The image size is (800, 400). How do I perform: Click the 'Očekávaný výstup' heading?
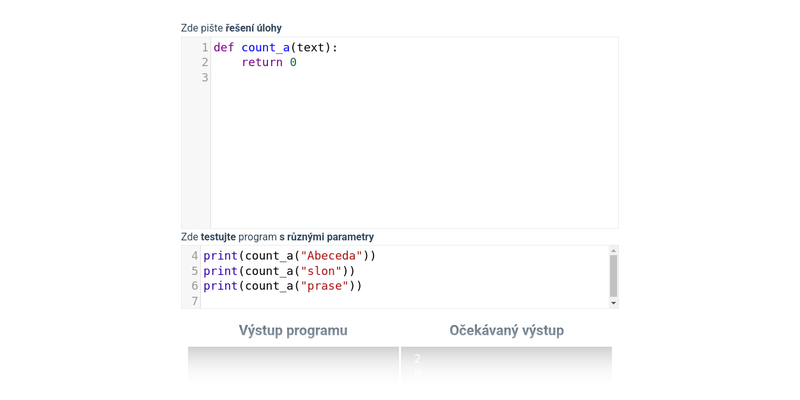pos(506,330)
